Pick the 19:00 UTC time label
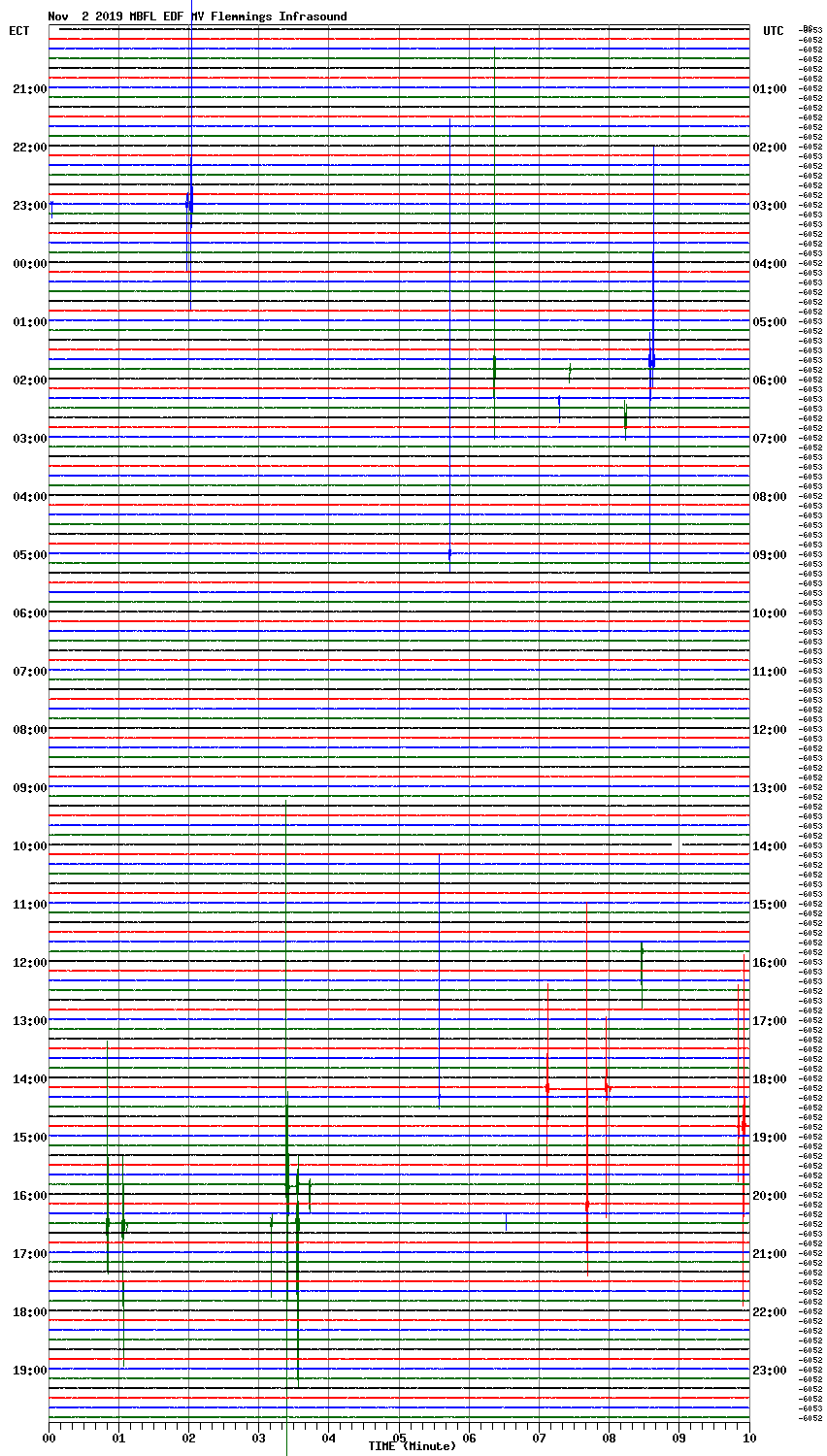Screen dimensions: 827x1456 click(770, 1138)
